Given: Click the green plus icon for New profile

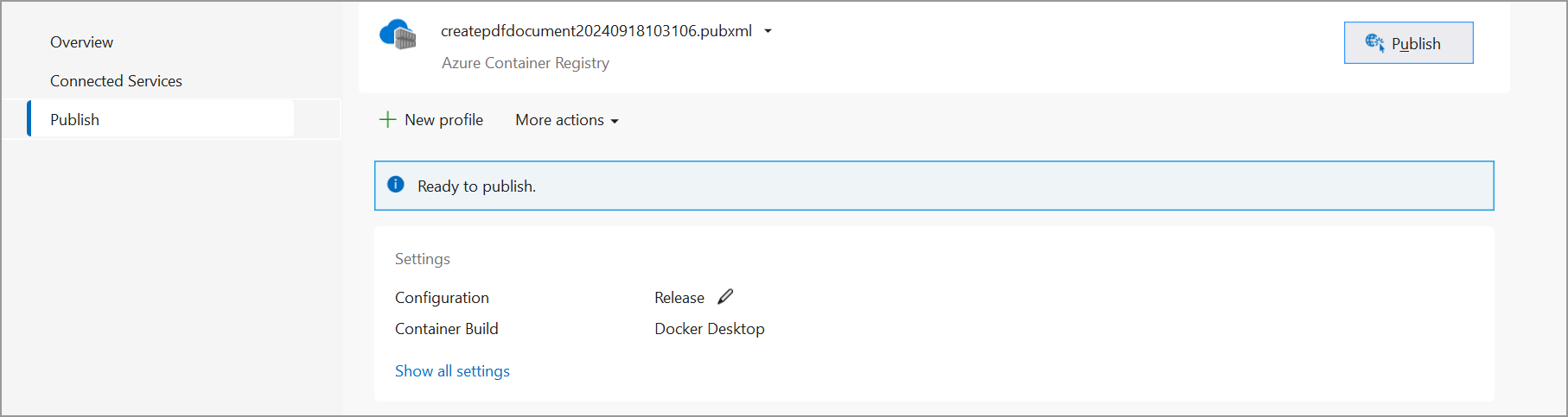Looking at the screenshot, I should pos(388,120).
